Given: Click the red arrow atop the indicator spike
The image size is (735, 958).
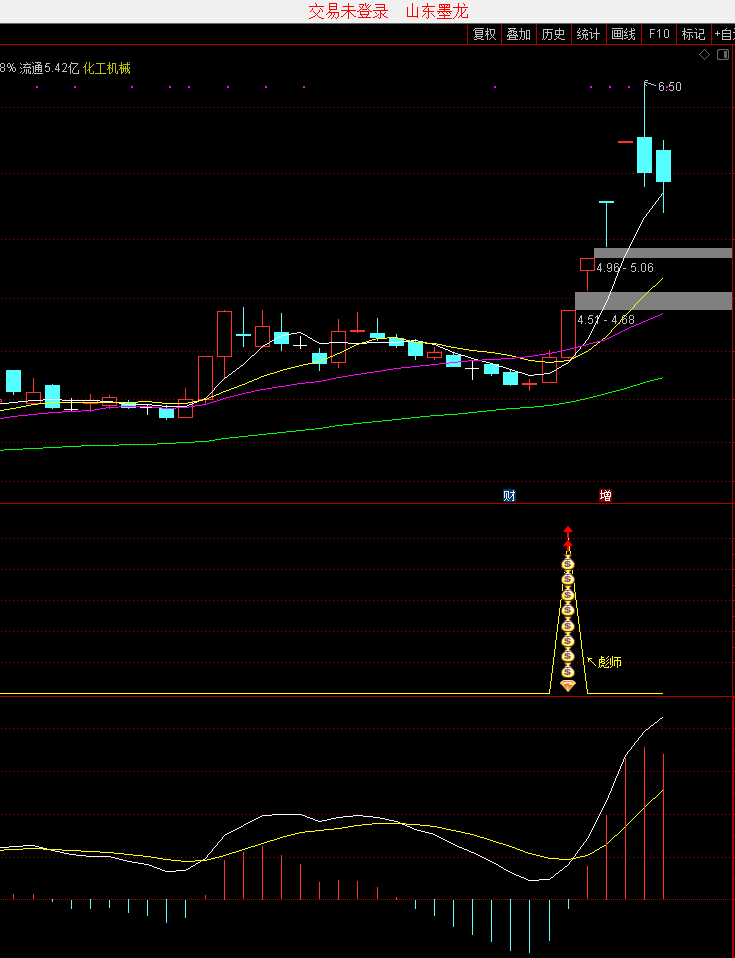Looking at the screenshot, I should (x=568, y=531).
